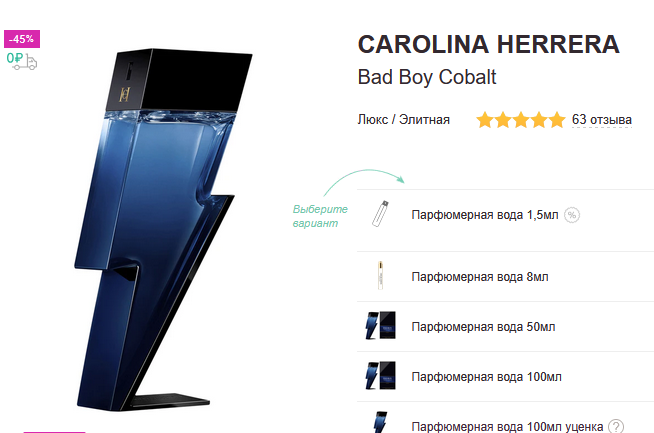Click the percent icon beside 1,5мл
The image size is (654, 433).
pyautogui.click(x=572, y=215)
